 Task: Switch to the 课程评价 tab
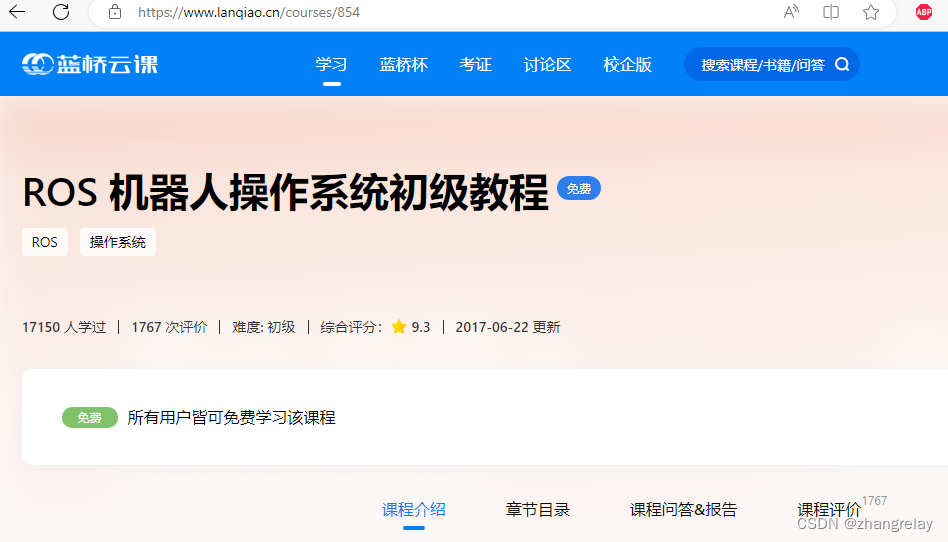pos(829,509)
